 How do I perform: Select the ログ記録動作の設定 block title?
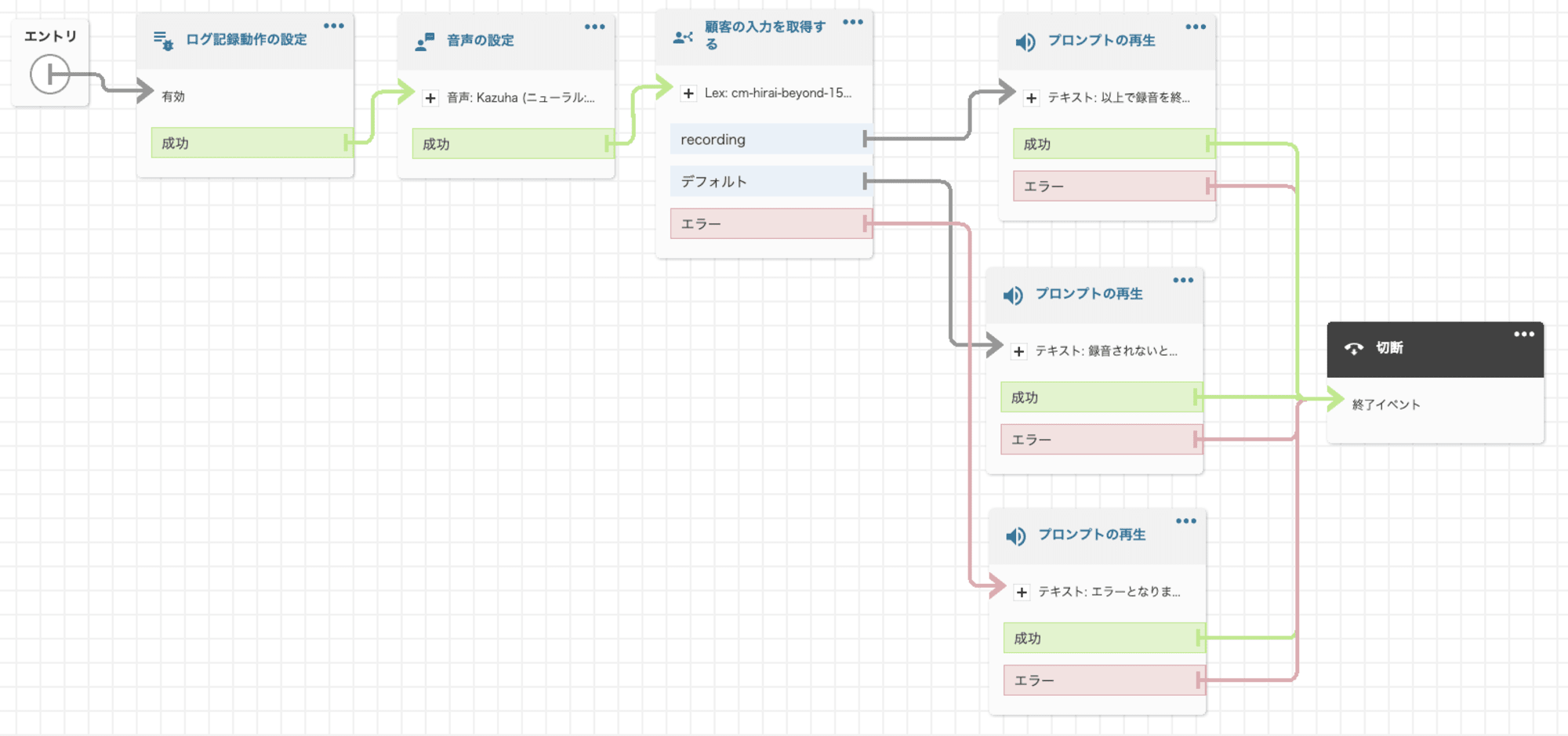coord(246,39)
